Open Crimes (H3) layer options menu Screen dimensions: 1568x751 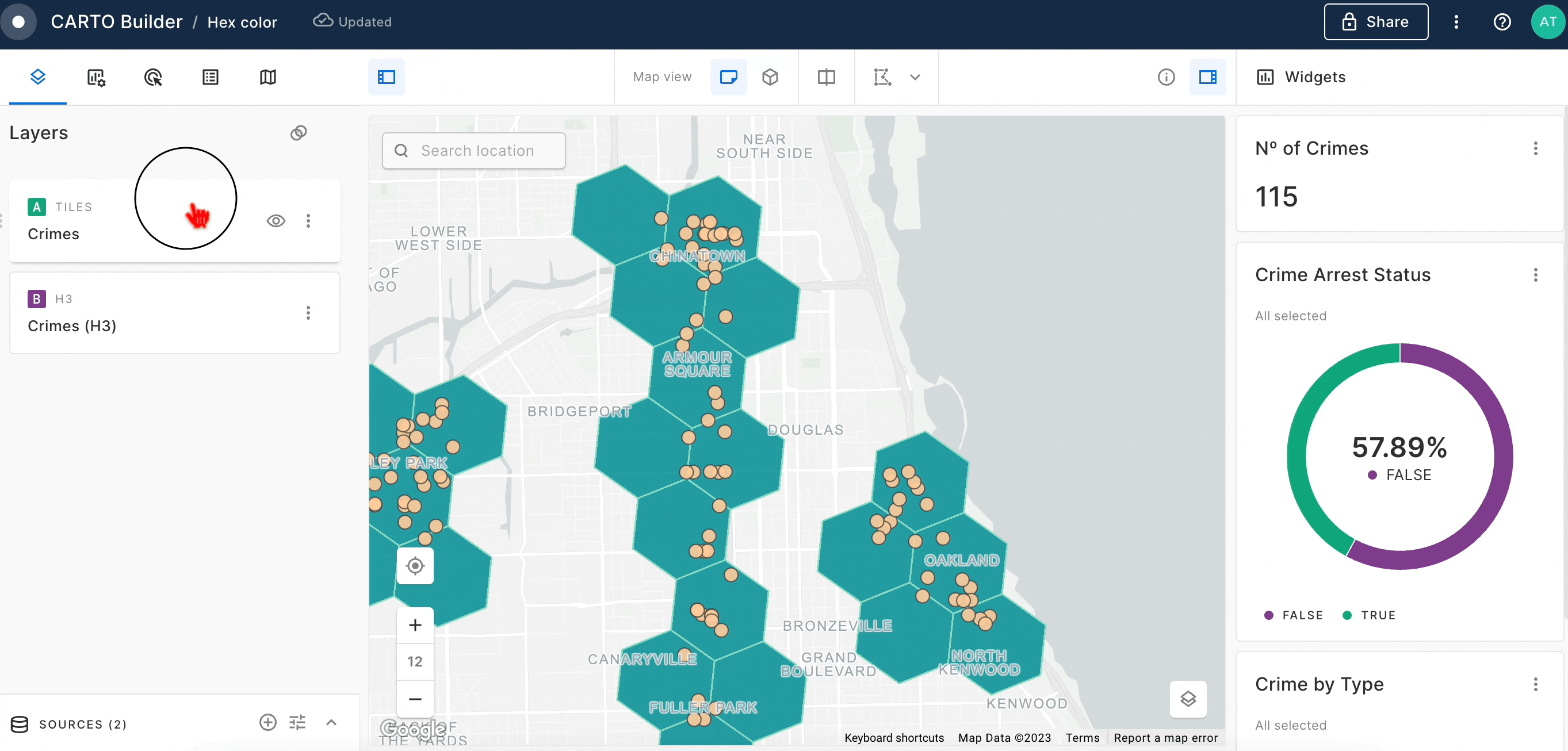tap(308, 313)
